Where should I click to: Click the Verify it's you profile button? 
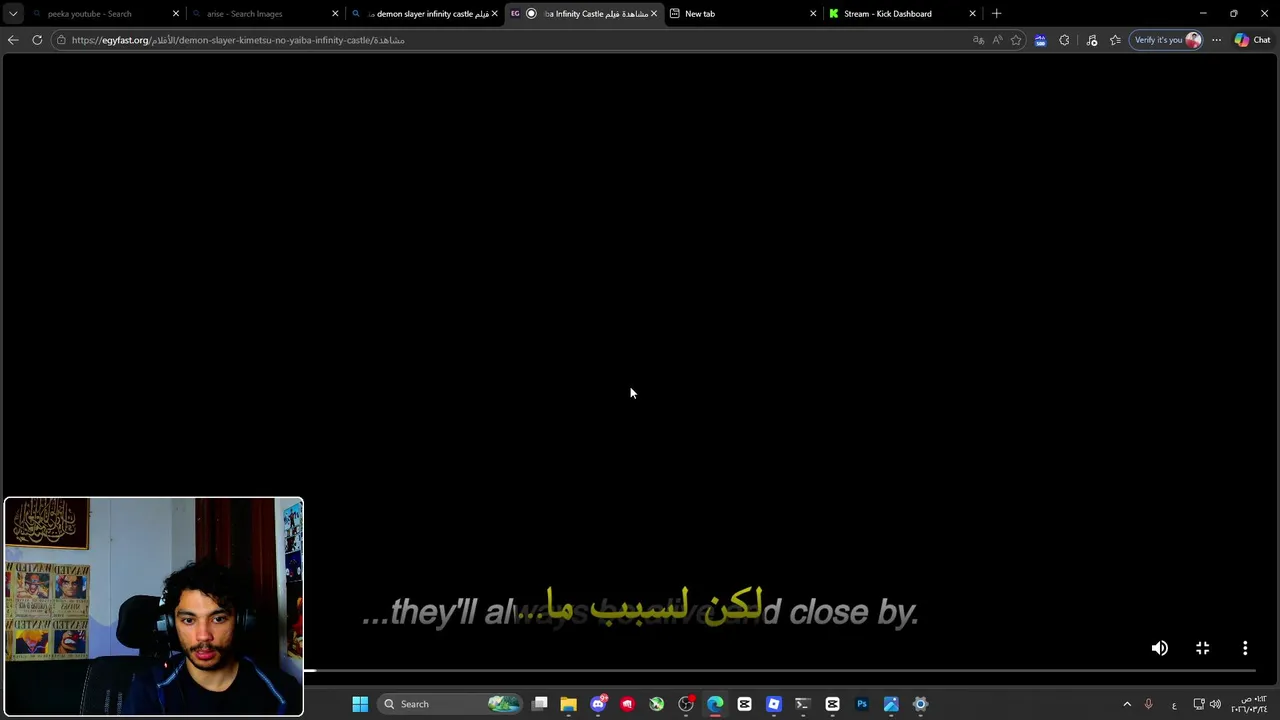point(1166,40)
